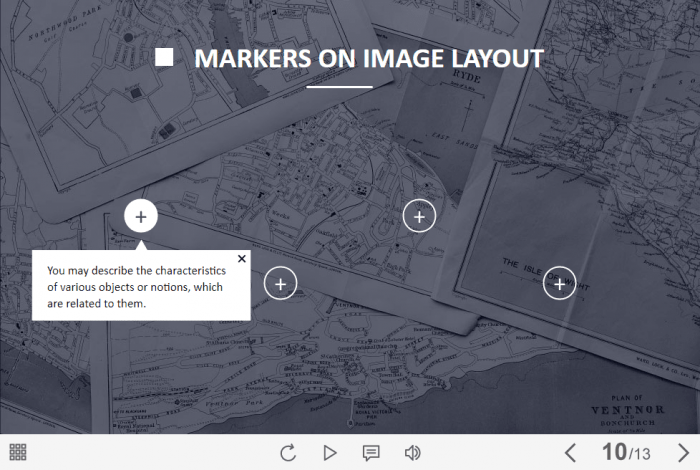Open the transcript speech bubble icon
This screenshot has width=700, height=470.
(x=371, y=453)
